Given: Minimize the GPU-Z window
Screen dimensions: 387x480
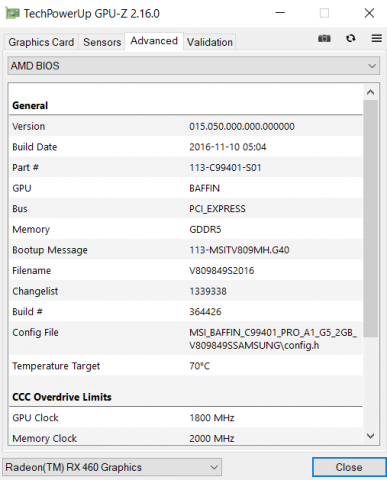Looking at the screenshot, I should click(280, 13).
